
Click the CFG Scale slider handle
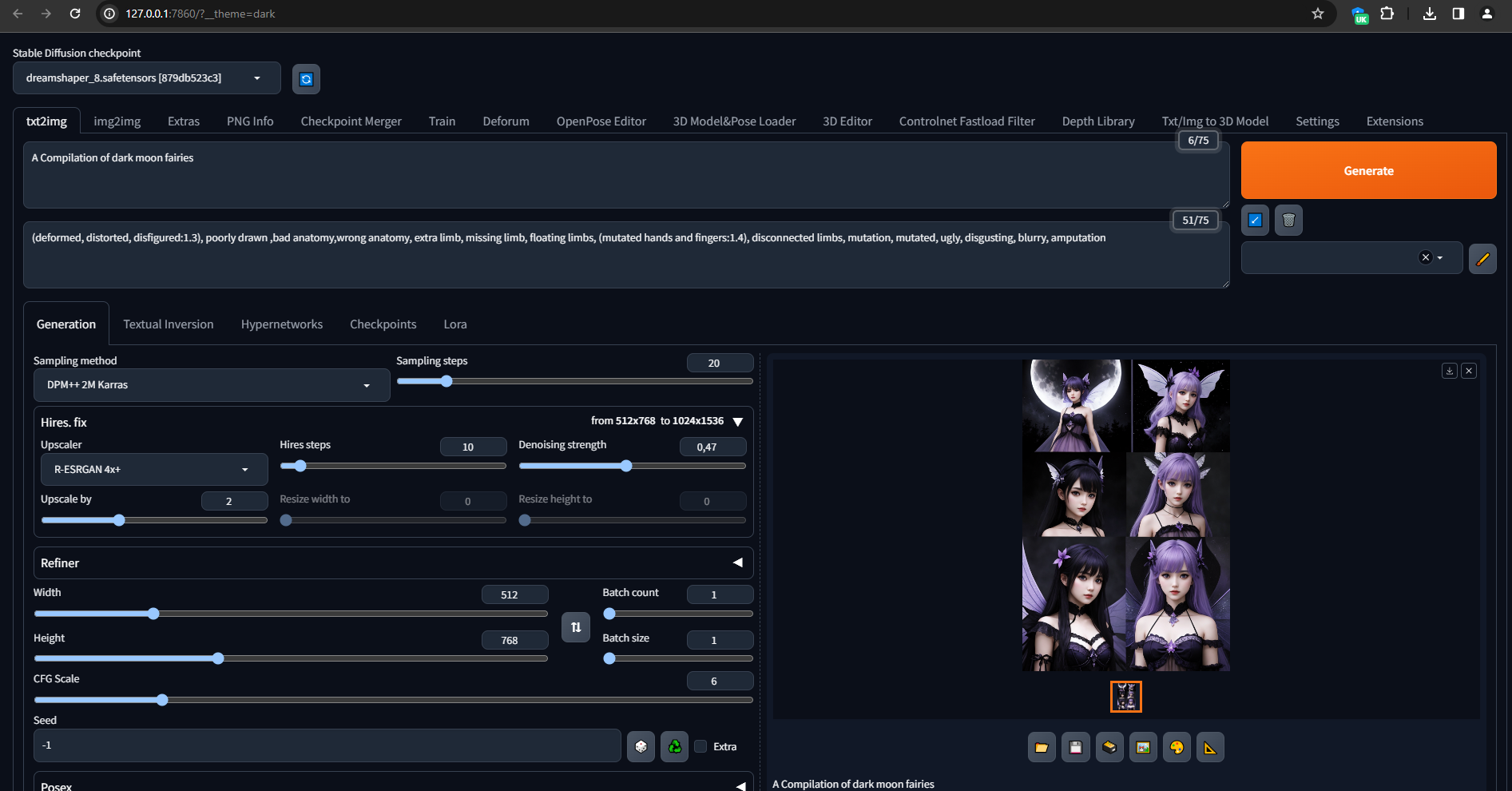coord(162,700)
